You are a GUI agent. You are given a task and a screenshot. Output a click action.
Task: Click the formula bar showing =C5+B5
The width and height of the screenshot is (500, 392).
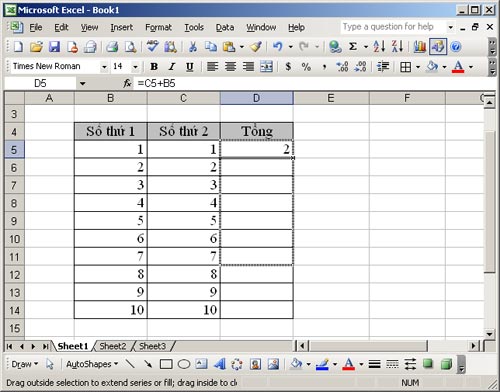313,83
